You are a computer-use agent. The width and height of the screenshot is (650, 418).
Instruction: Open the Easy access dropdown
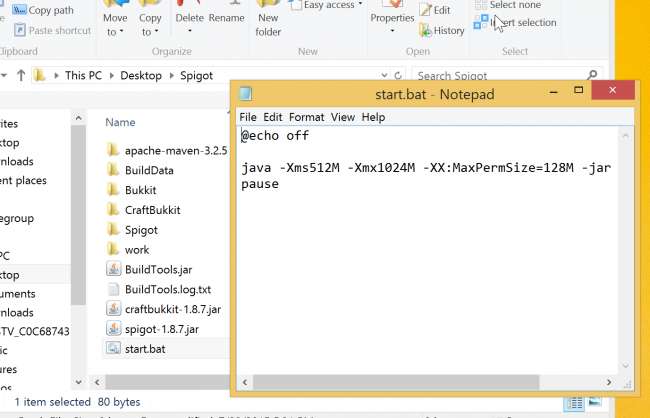click(327, 5)
